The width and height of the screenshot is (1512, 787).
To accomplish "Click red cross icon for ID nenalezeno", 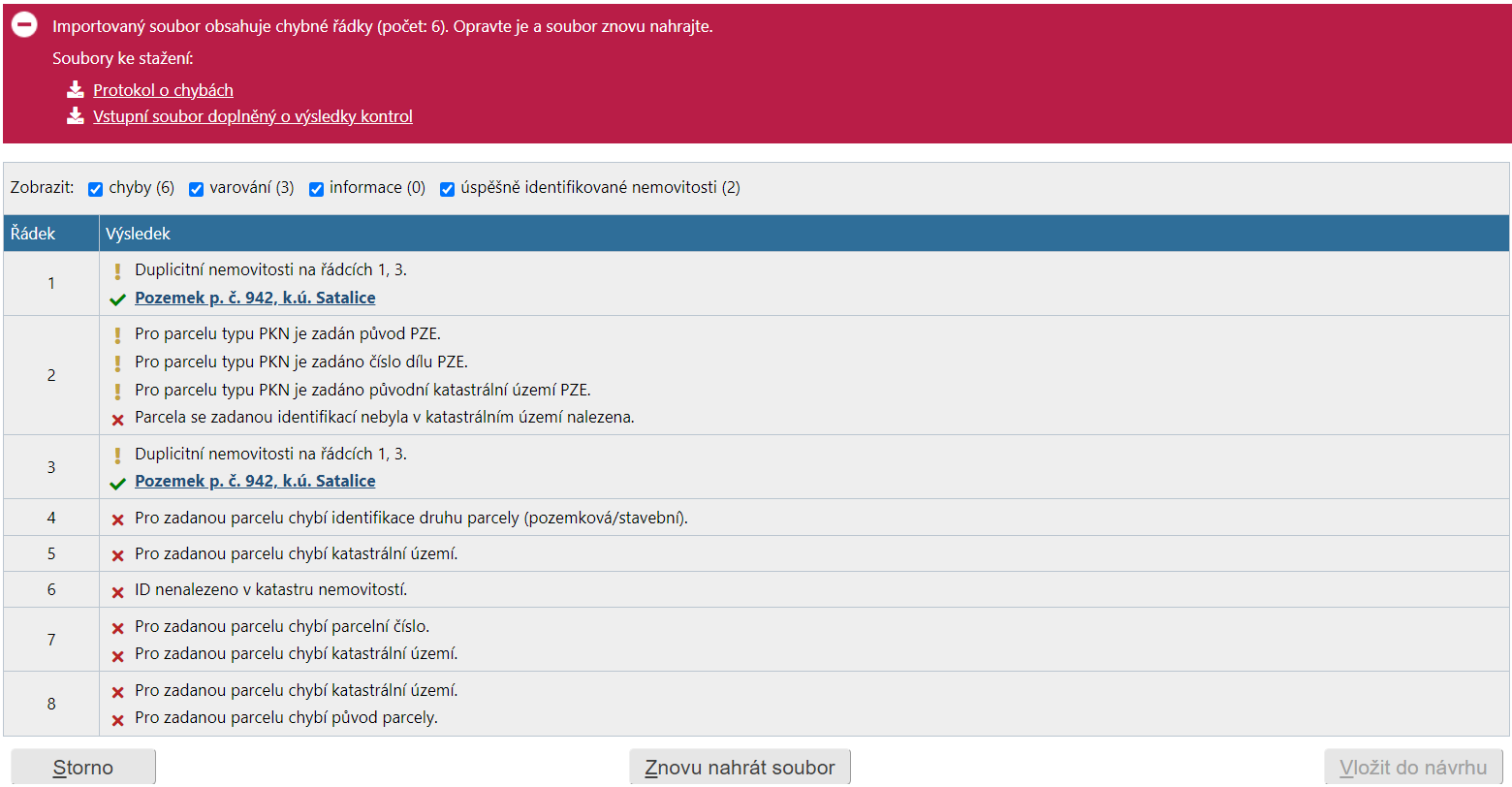I will coord(117,591).
